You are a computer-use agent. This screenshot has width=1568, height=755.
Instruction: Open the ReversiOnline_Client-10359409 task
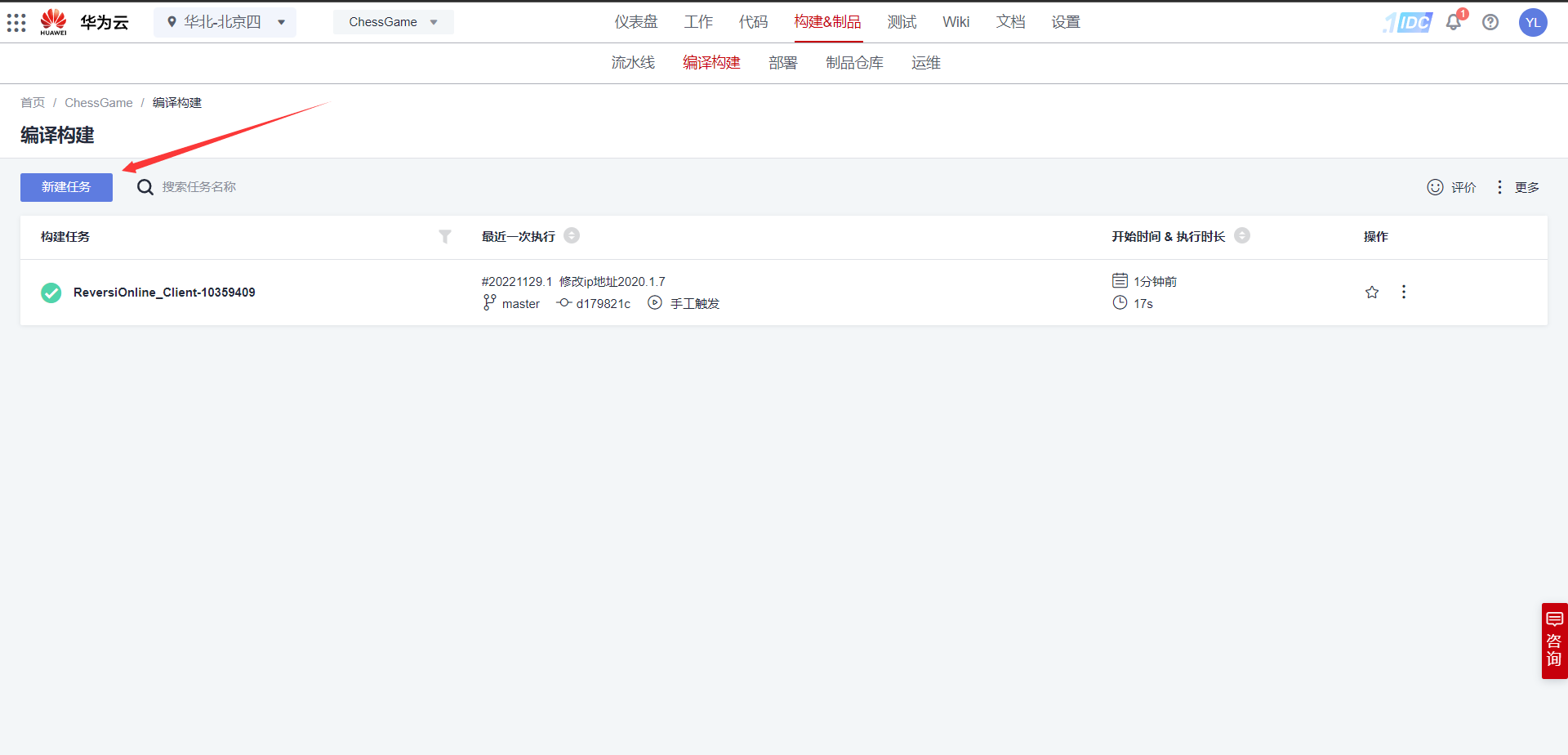164,293
